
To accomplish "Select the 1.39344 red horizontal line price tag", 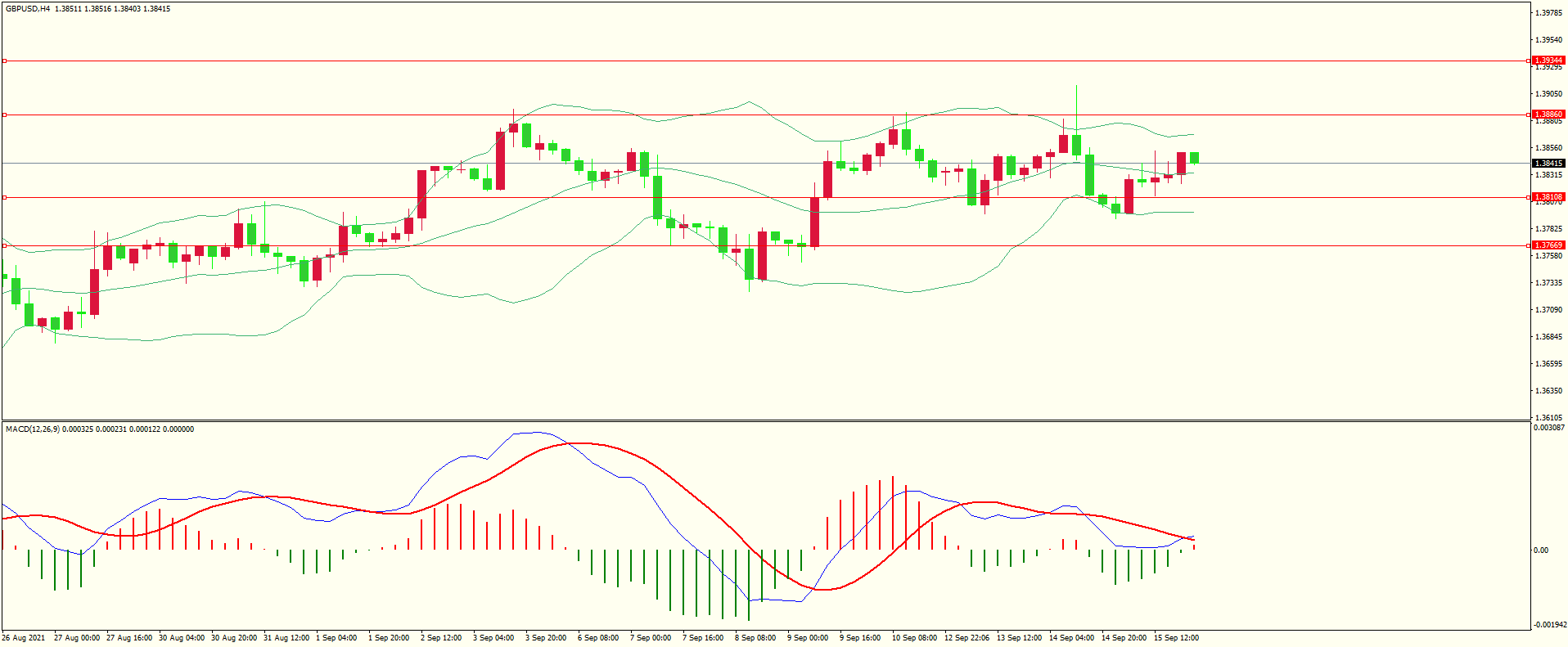I will [1548, 61].
